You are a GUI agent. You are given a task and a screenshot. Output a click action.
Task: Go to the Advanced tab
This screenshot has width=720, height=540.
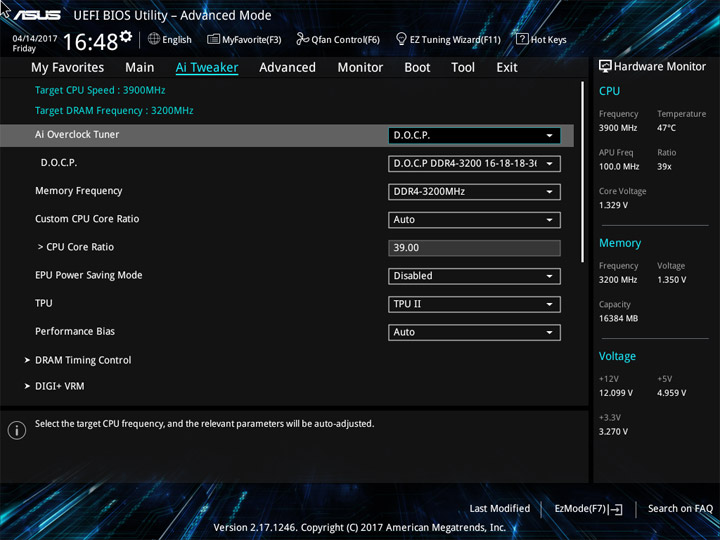tap(287, 68)
